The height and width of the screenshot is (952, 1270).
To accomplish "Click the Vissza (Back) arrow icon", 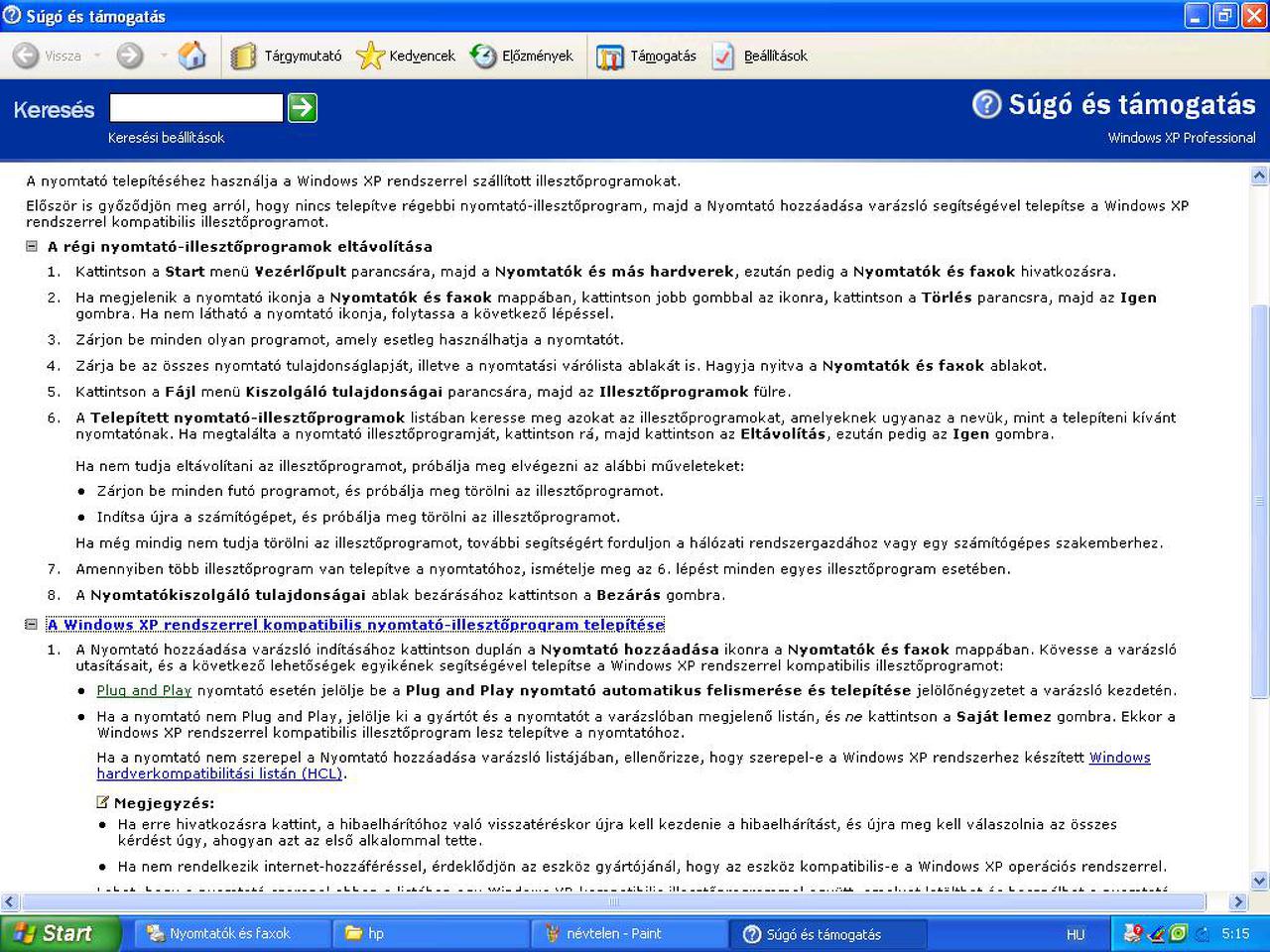I will [26, 56].
